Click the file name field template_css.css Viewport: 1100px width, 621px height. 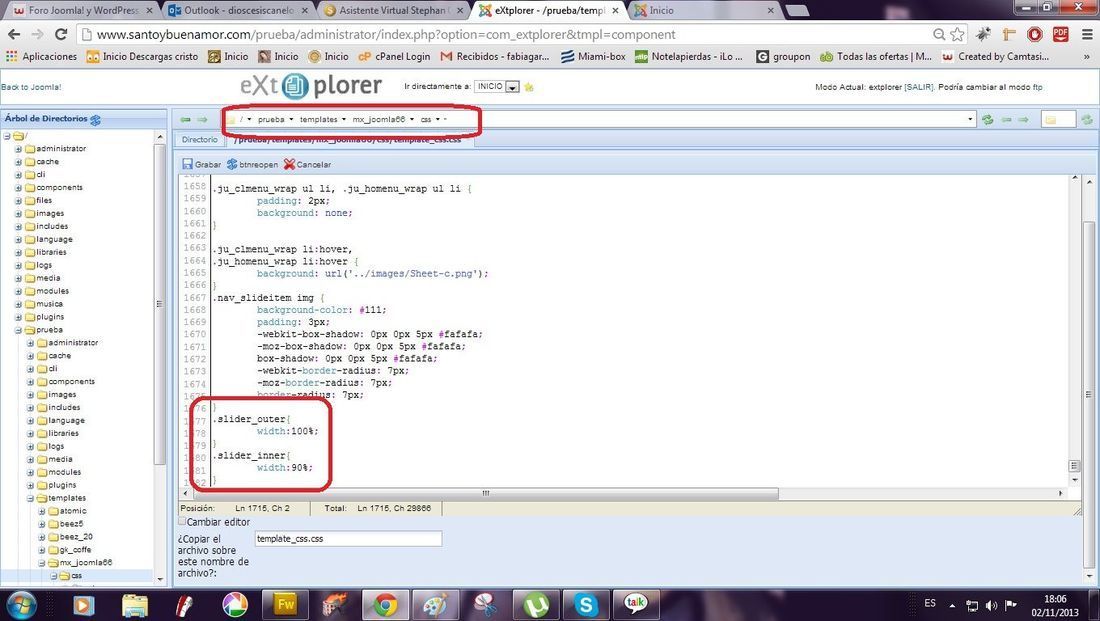[348, 539]
